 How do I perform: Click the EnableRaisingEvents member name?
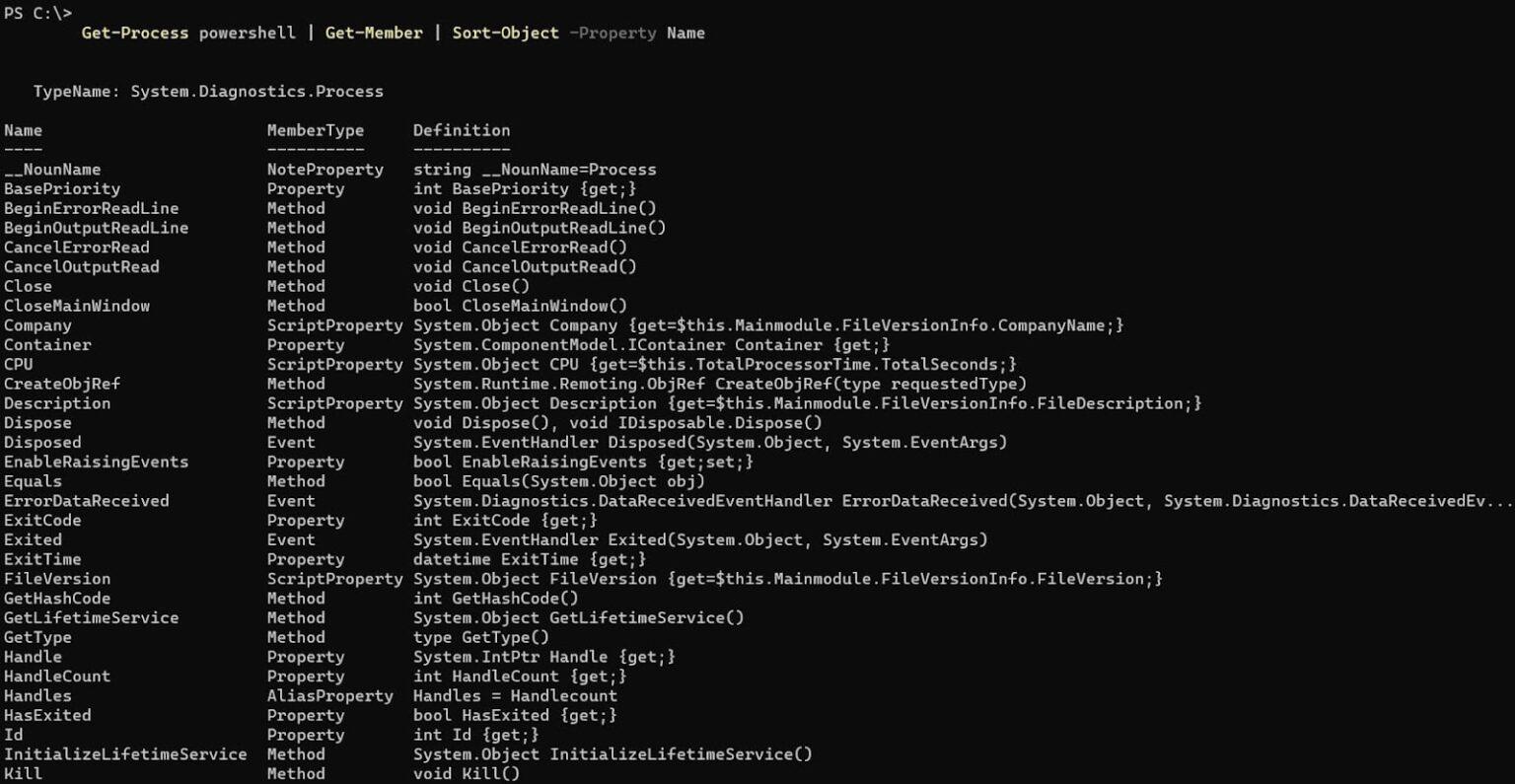96,462
